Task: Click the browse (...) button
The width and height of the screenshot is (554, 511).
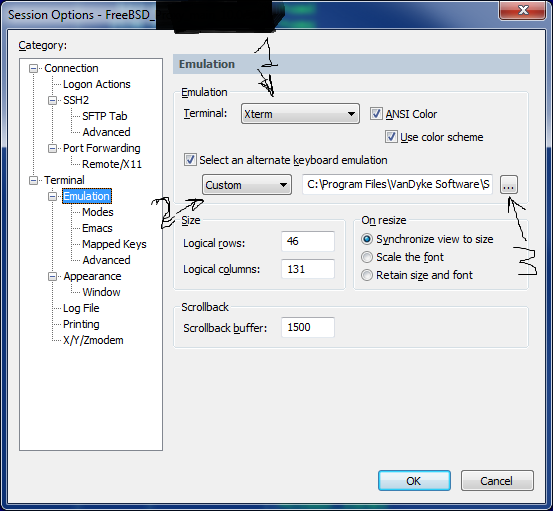Action: coord(509,184)
